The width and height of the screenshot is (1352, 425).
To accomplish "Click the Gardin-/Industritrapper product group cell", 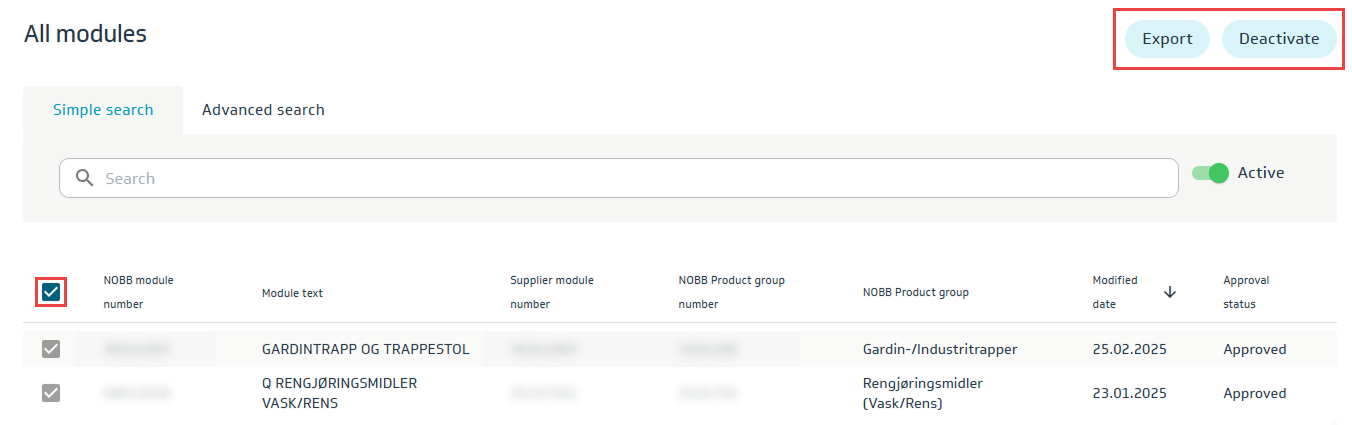I will (939, 349).
